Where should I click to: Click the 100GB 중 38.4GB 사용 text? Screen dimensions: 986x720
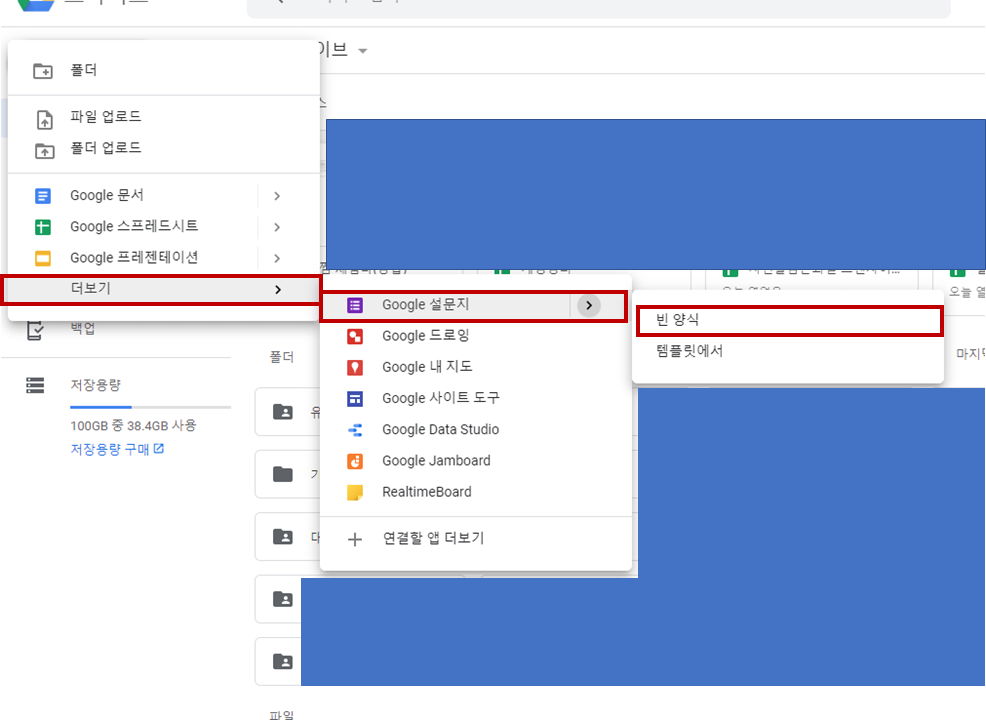tap(133, 426)
